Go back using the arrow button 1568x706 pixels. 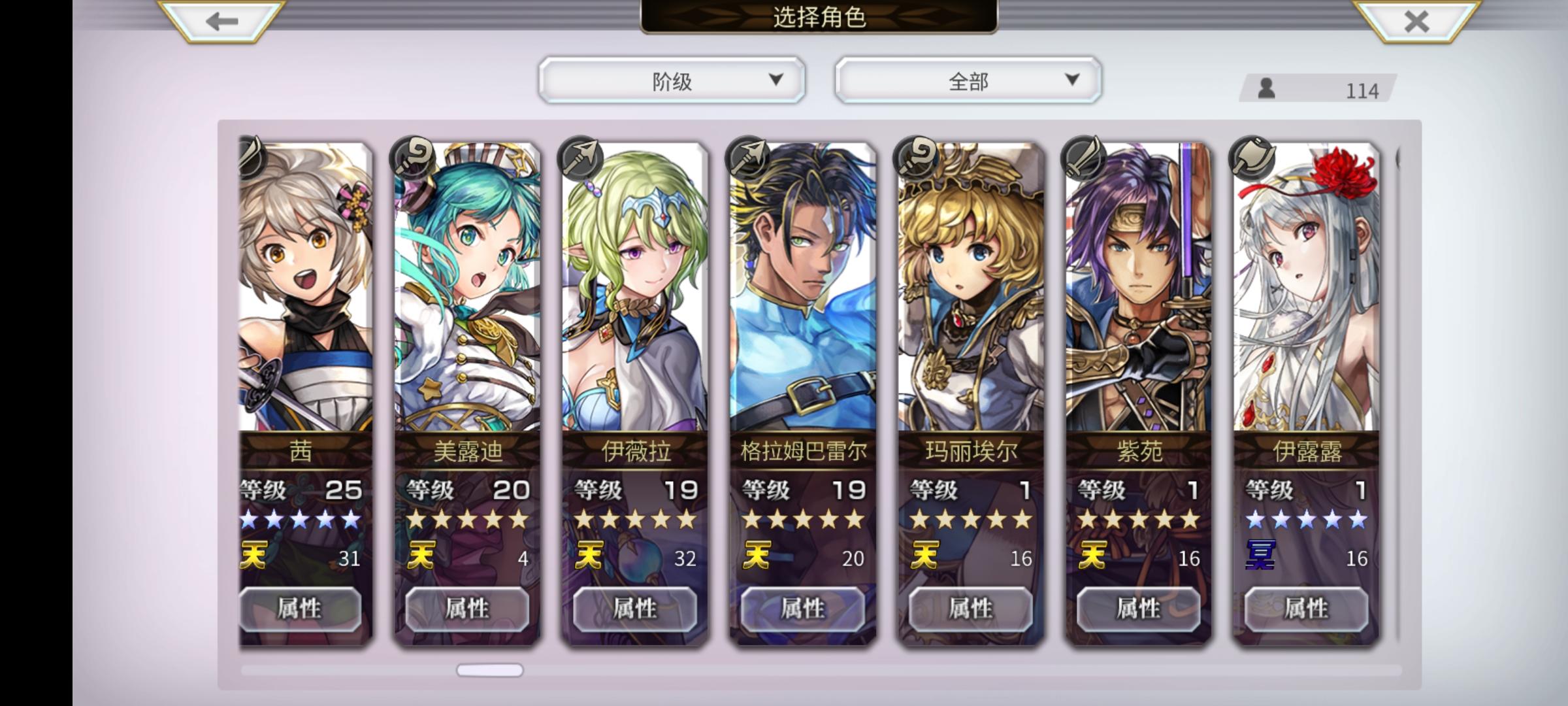click(221, 21)
